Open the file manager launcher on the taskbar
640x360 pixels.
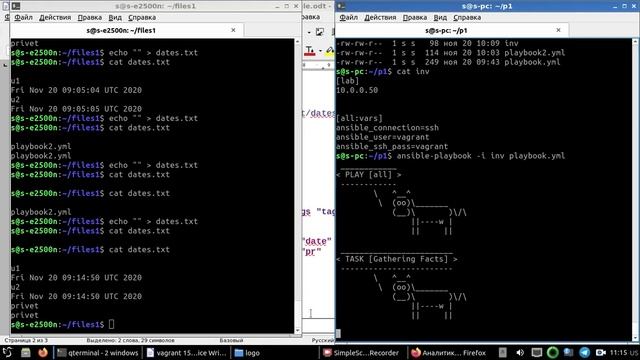(x=26, y=352)
